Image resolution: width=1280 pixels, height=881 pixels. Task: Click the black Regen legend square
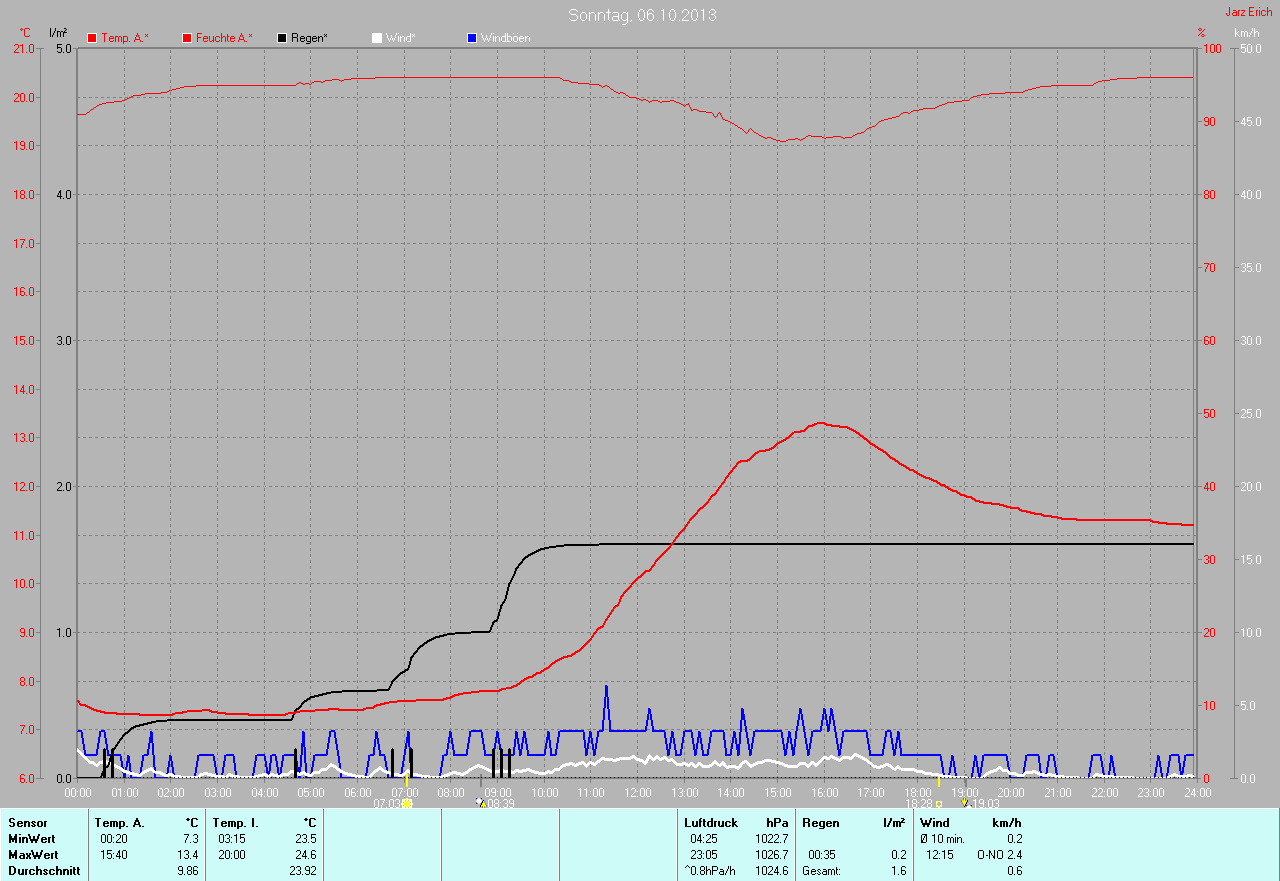282,38
